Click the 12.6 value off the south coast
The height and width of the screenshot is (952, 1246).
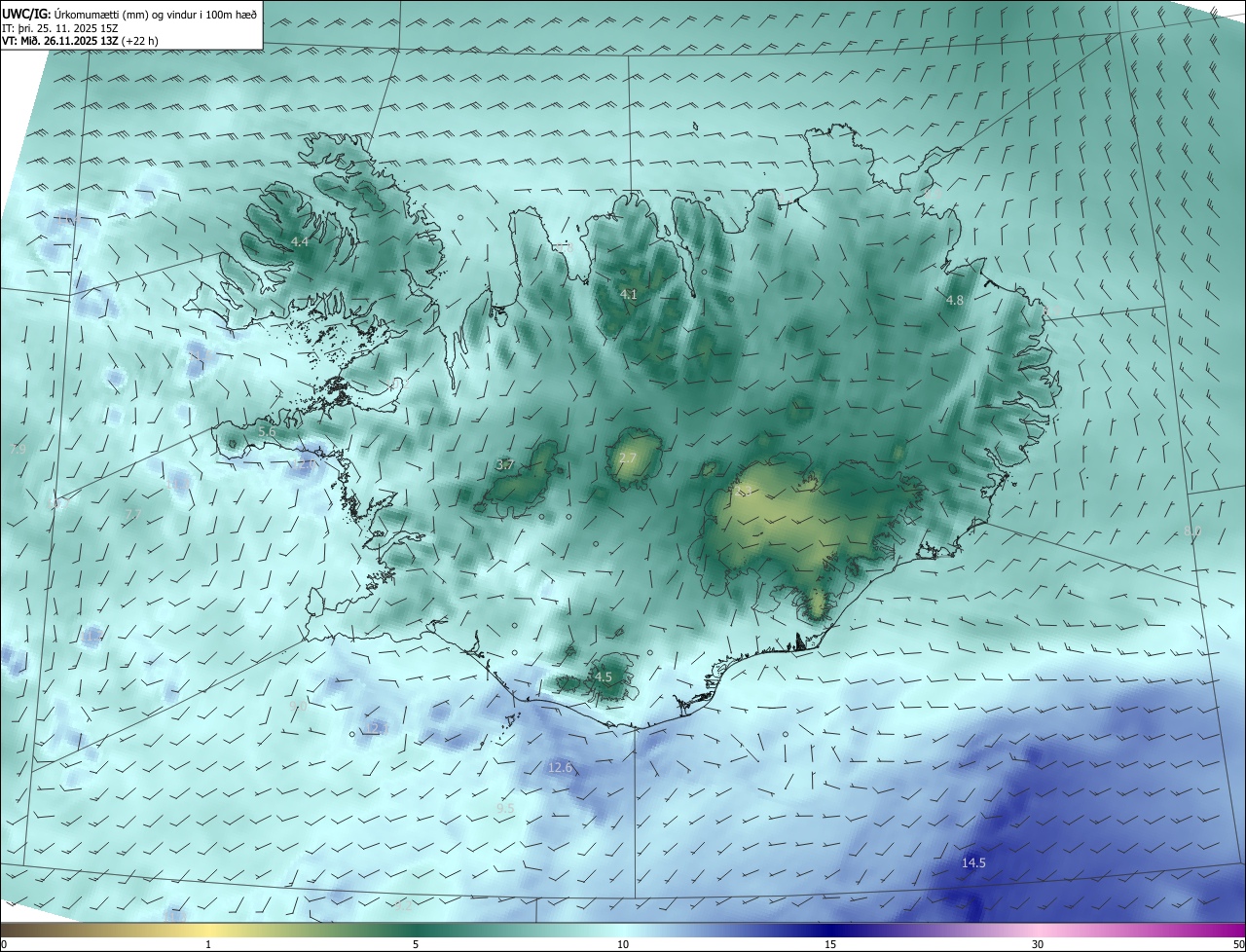click(x=560, y=768)
